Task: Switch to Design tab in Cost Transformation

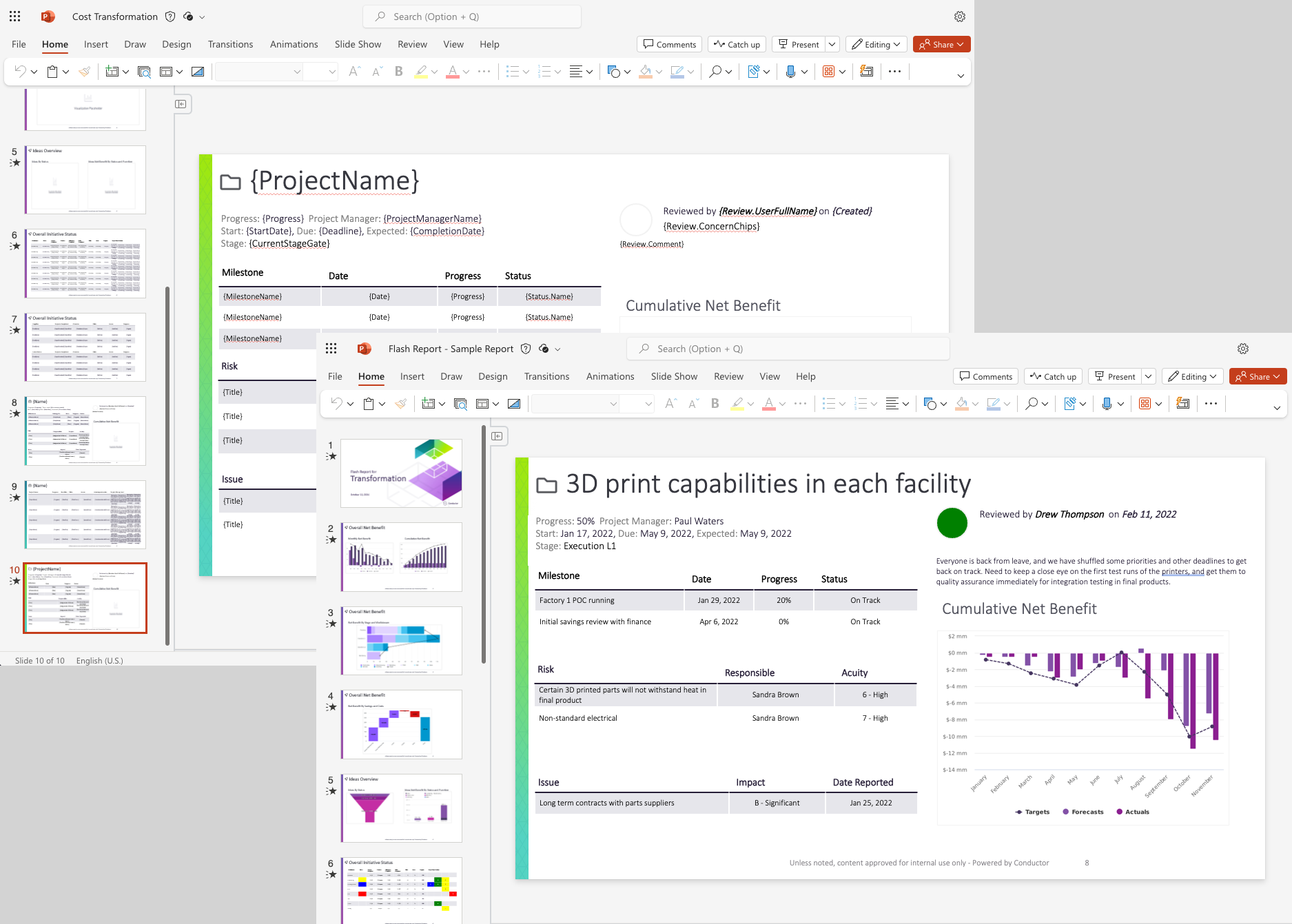Action: [x=176, y=44]
